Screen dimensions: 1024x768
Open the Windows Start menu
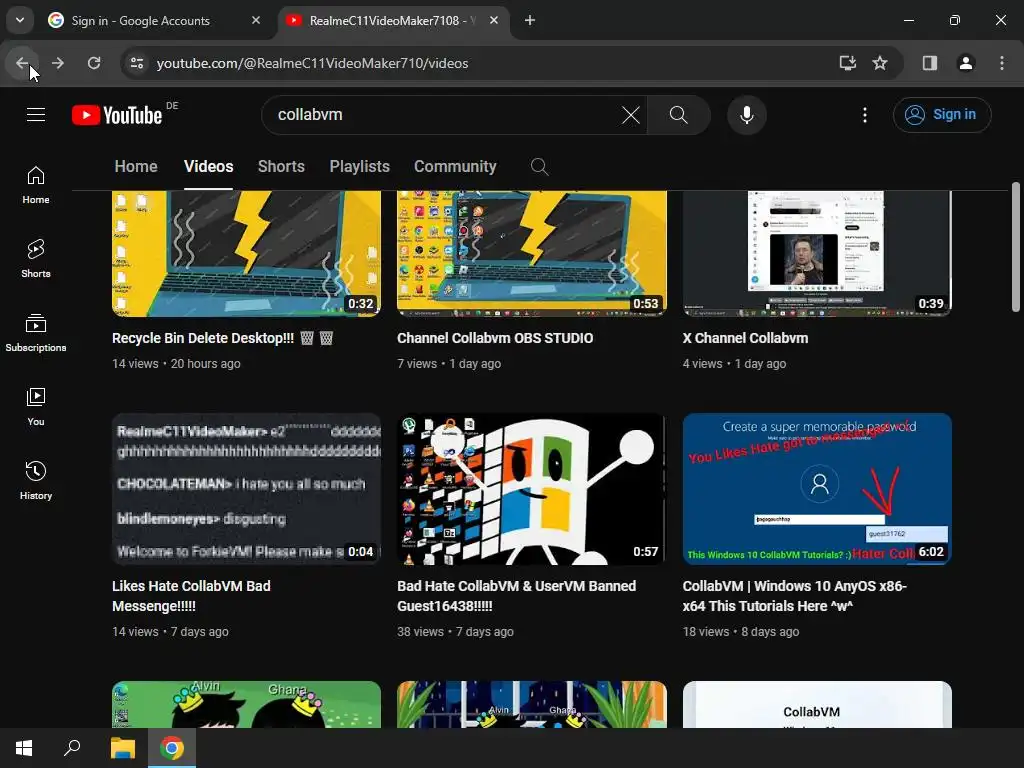tap(24, 748)
